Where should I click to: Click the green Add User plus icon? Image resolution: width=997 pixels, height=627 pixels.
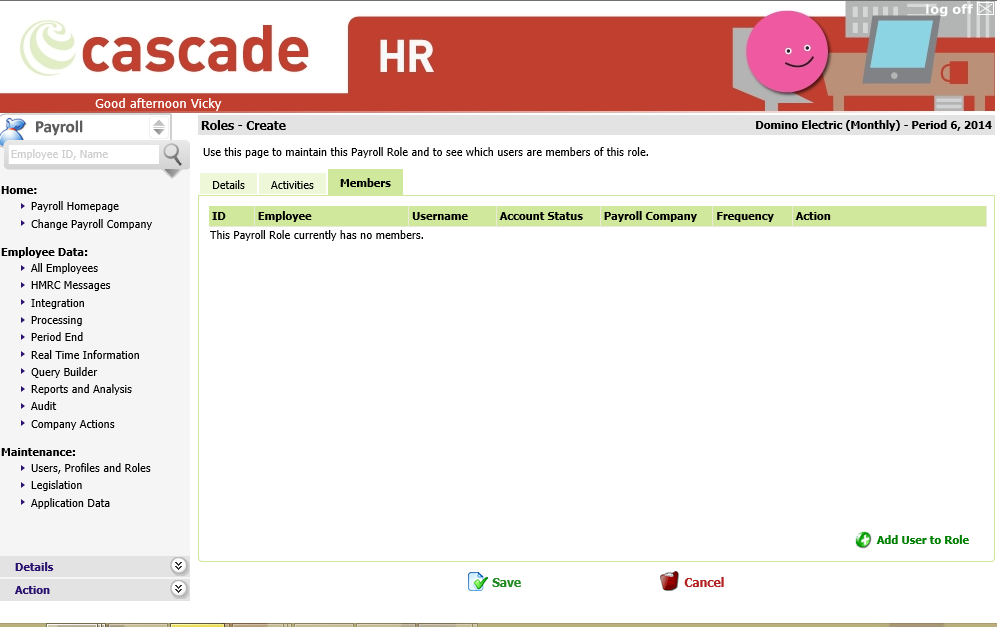[x=863, y=540]
